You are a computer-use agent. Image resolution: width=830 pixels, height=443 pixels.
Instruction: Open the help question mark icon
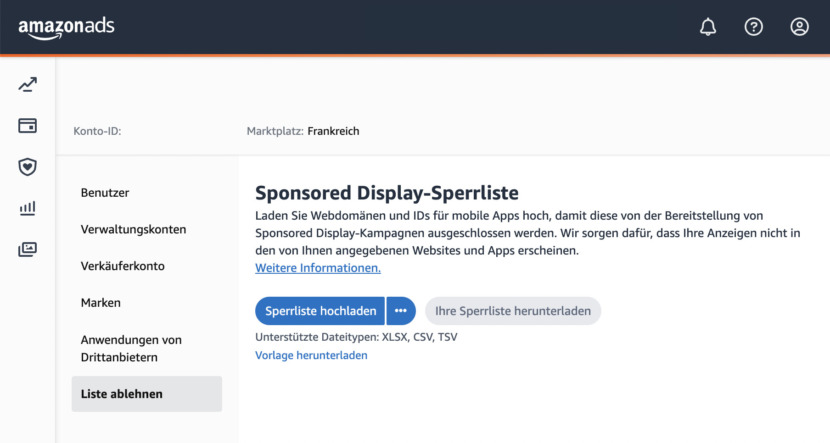tap(753, 26)
